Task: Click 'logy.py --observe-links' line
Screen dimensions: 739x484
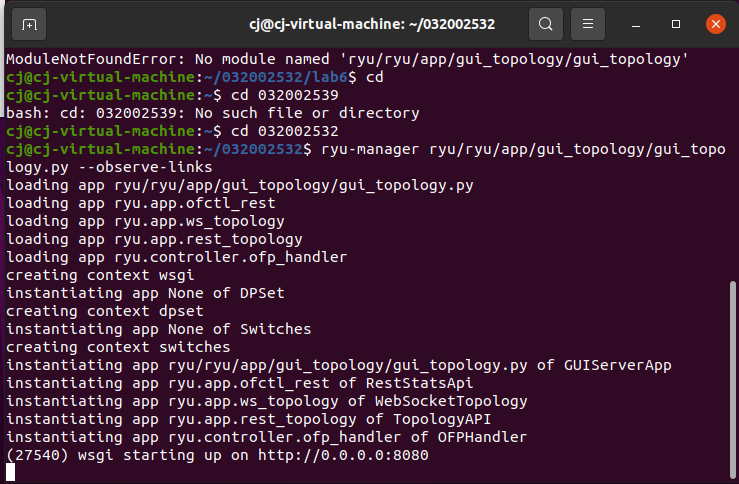Action: (x=109, y=167)
